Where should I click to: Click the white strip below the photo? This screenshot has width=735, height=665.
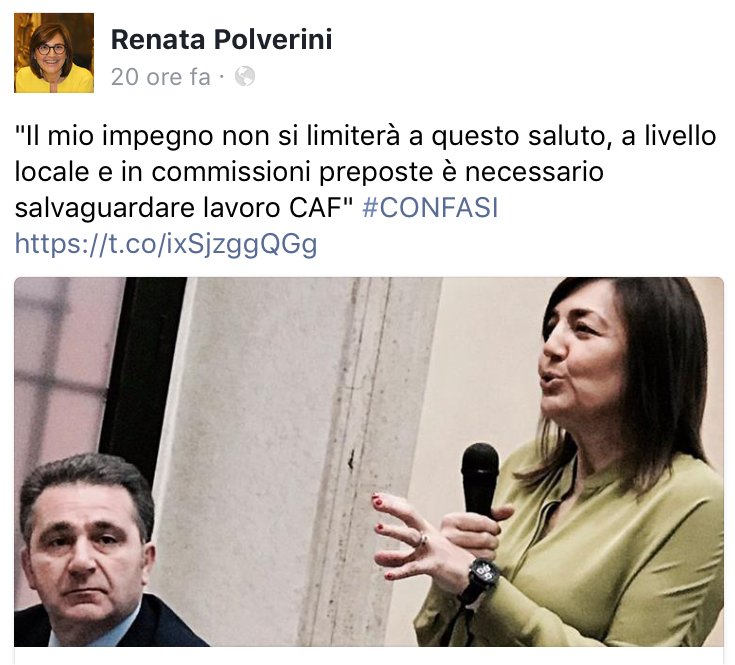(369, 656)
